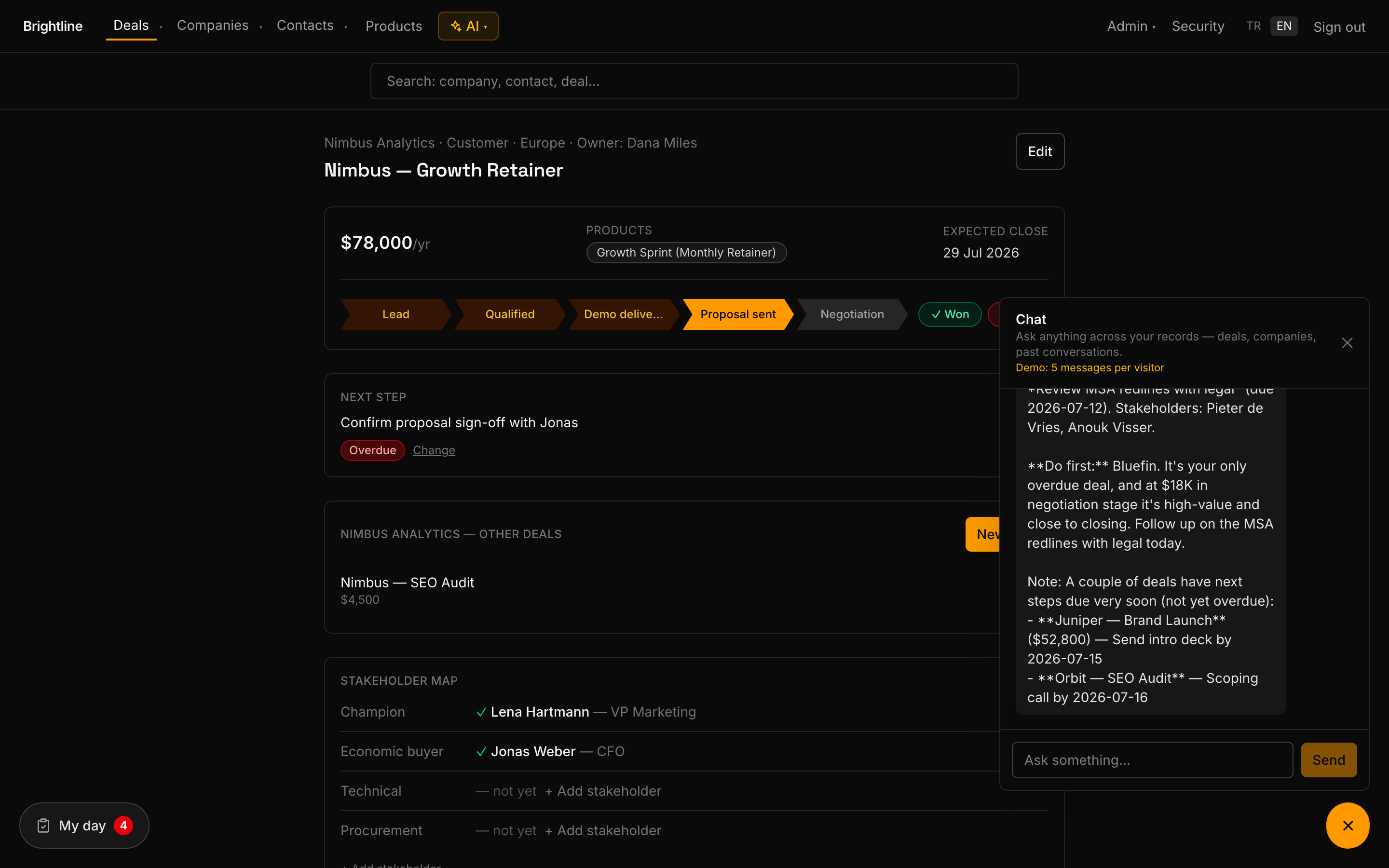
Task: Click the Nimbus Analytics breadcrumb text
Action: (x=380, y=143)
